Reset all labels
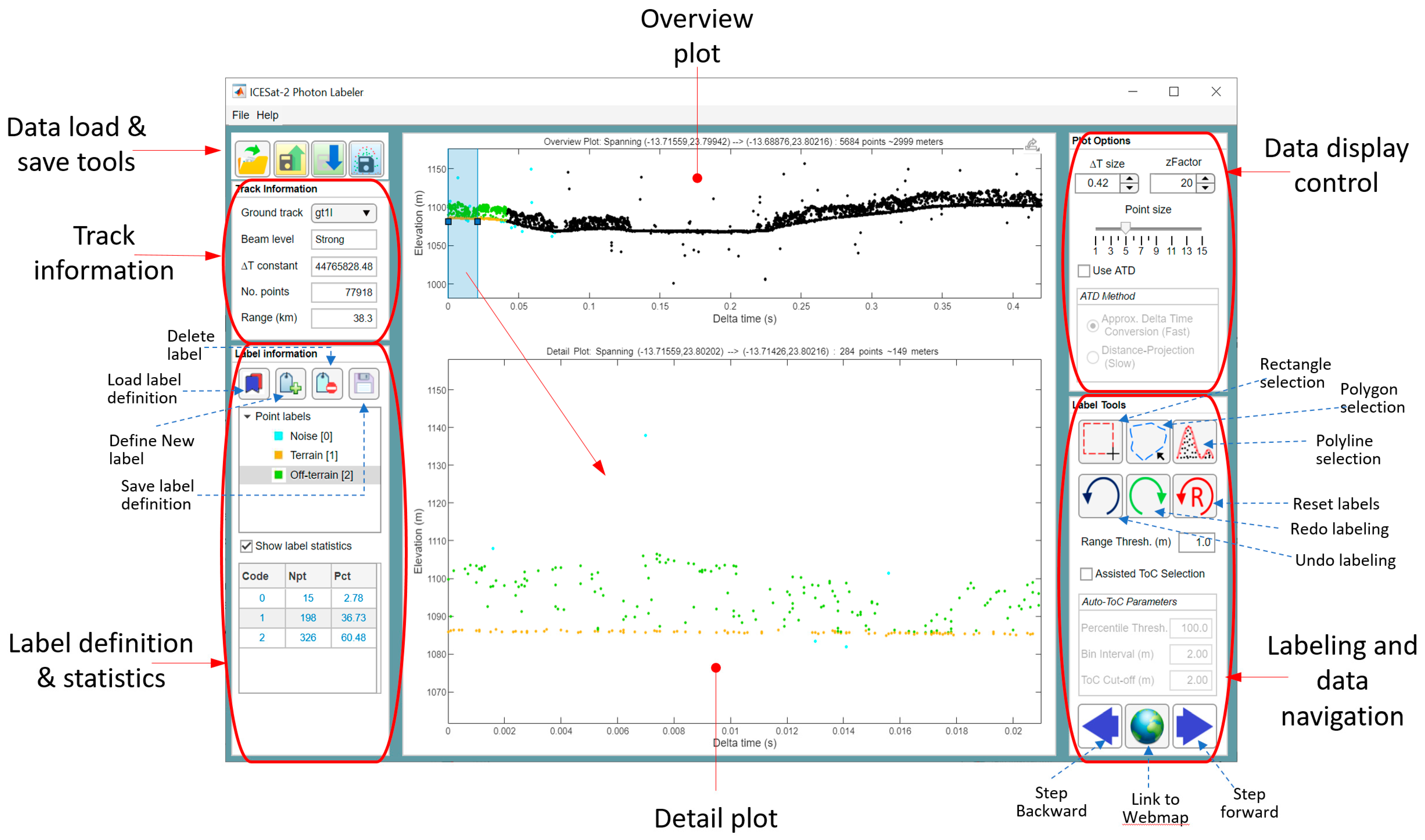Viewport: 1425px width, 840px height. tap(1194, 496)
